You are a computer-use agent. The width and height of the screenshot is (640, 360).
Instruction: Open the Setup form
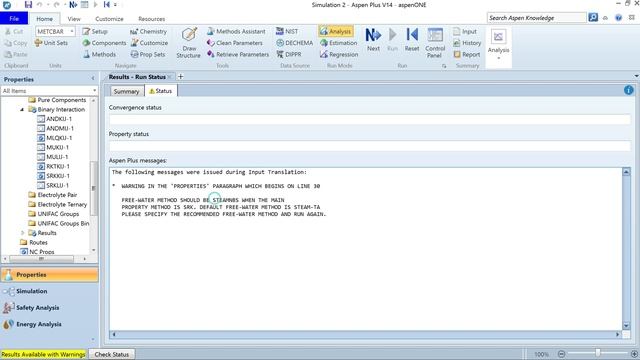[x=95, y=31]
